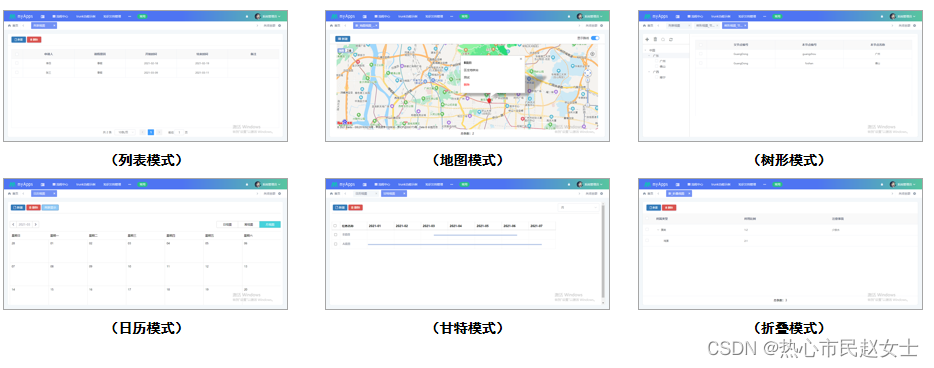Click the blue 新建 button in 折叠模式
Image resolution: width=934 pixels, height=368 pixels.
653,207
